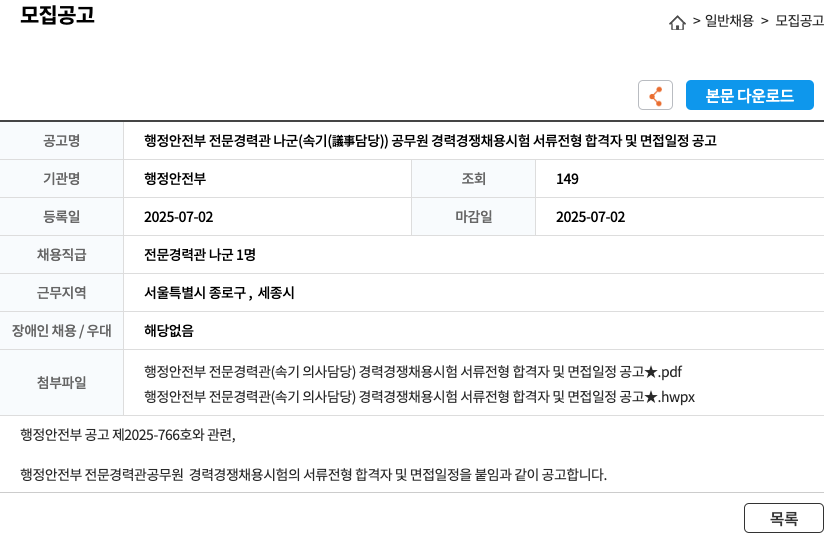
Task: Open the 일반채용 breadcrumb link
Action: [x=729, y=21]
